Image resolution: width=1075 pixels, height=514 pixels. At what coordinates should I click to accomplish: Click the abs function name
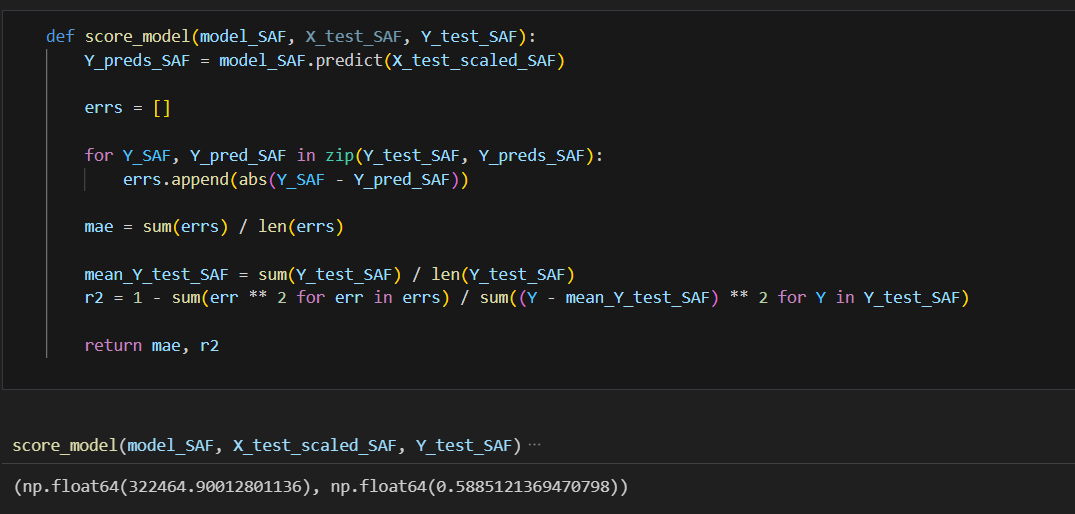[252, 180]
